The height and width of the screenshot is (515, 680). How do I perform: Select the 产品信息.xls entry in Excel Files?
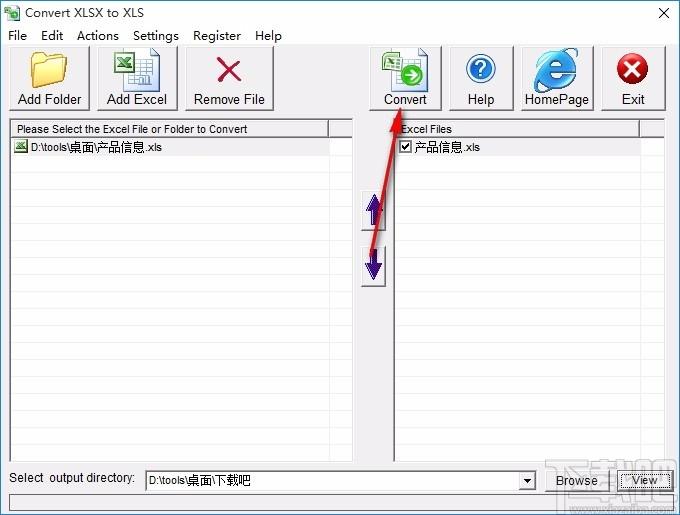coord(518,147)
